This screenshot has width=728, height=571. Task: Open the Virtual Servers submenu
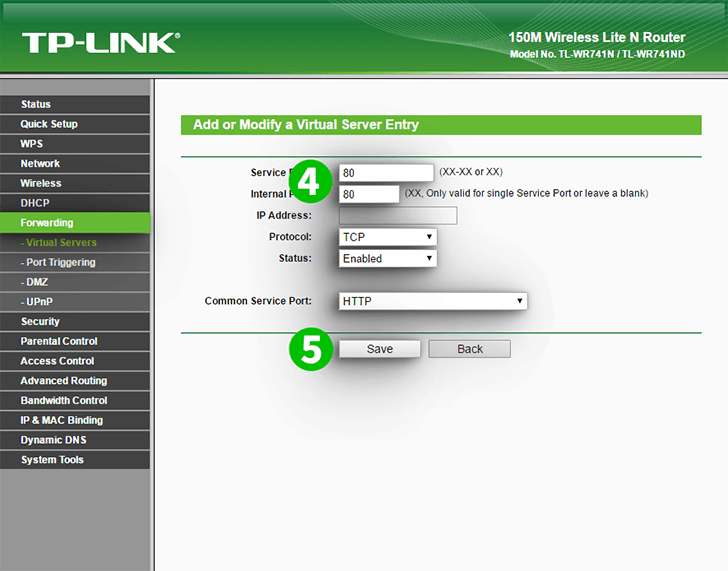(x=75, y=243)
